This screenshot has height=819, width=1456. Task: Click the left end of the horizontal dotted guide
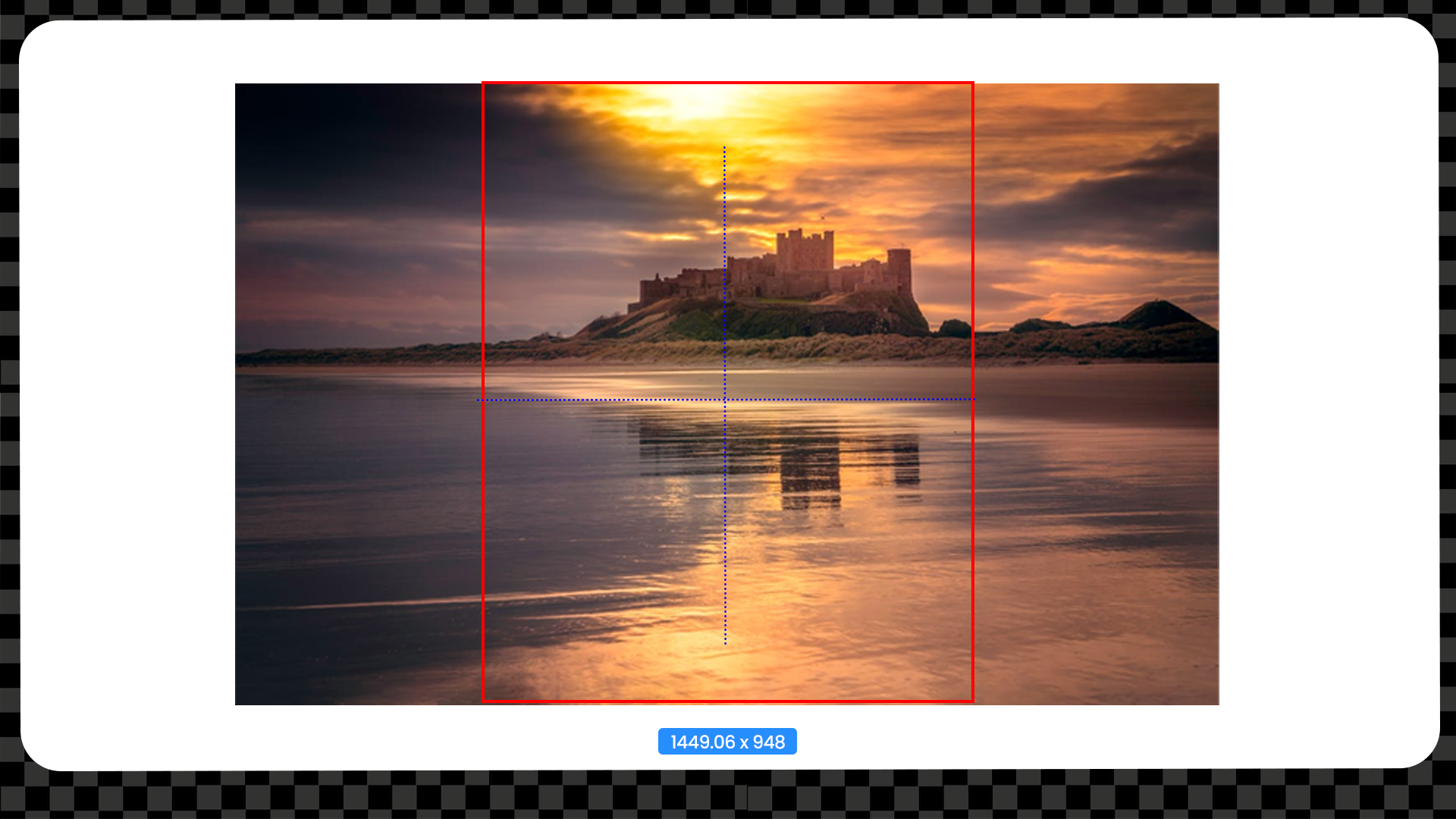479,400
